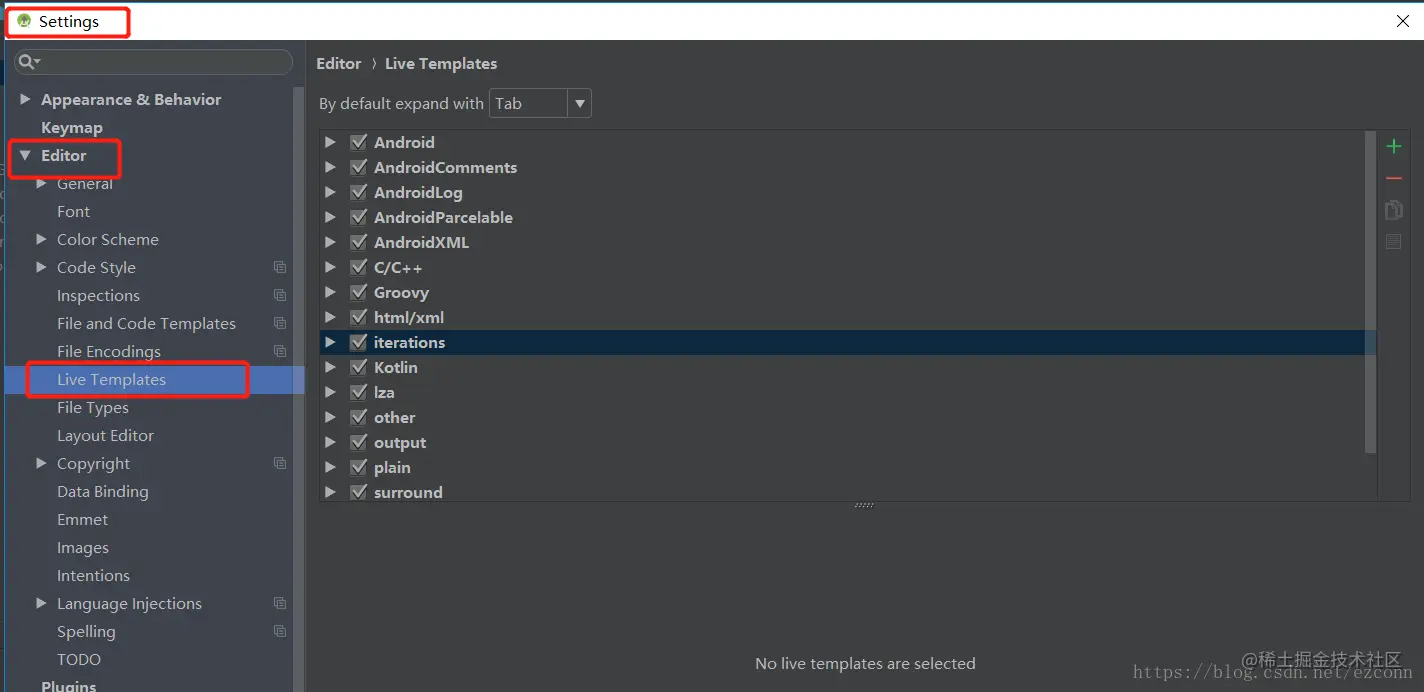Open Spelling settings page
Viewport: 1424px width, 692px height.
86,632
